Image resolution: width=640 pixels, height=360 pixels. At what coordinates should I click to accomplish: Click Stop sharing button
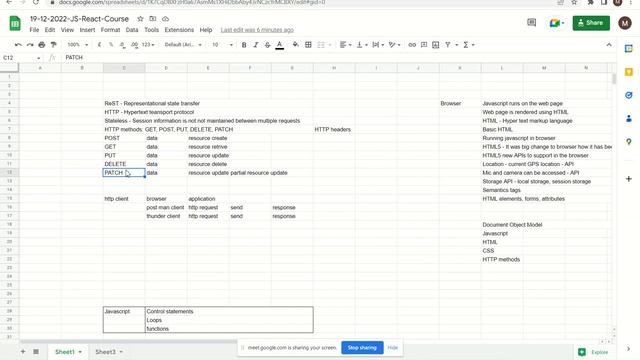(x=362, y=348)
